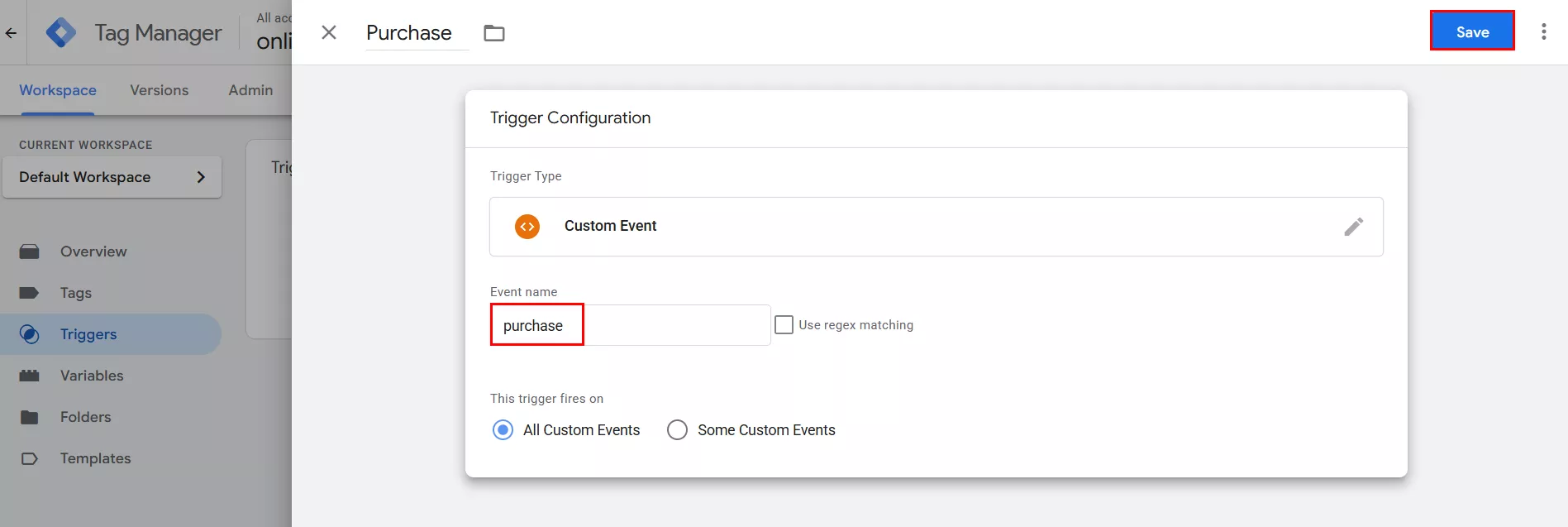The height and width of the screenshot is (527, 1568).
Task: Open Overview from the sidebar
Action: coord(93,252)
